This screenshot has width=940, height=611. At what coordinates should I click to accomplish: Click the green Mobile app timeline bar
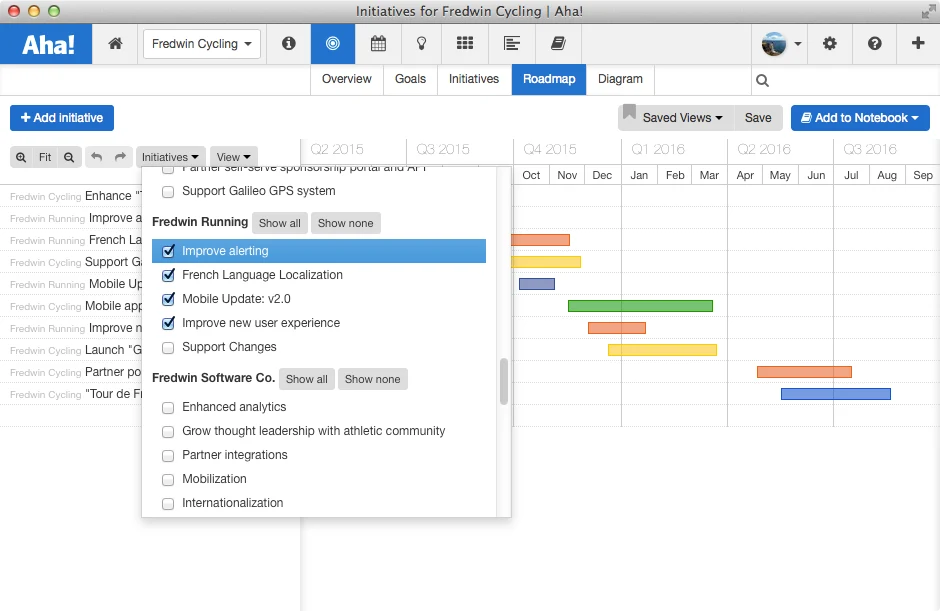pyautogui.click(x=640, y=306)
